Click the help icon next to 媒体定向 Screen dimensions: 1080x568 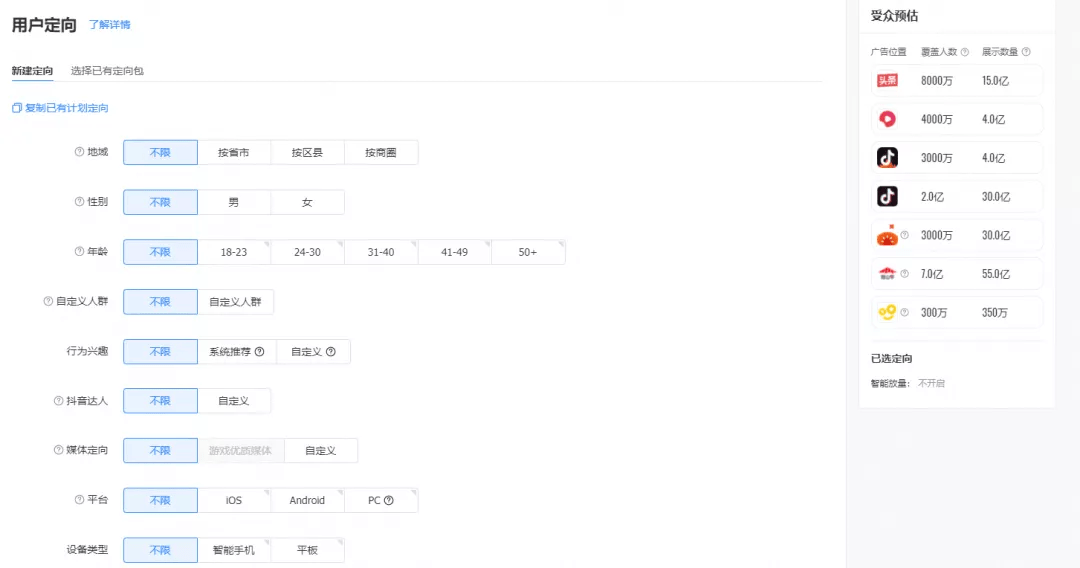(59, 450)
